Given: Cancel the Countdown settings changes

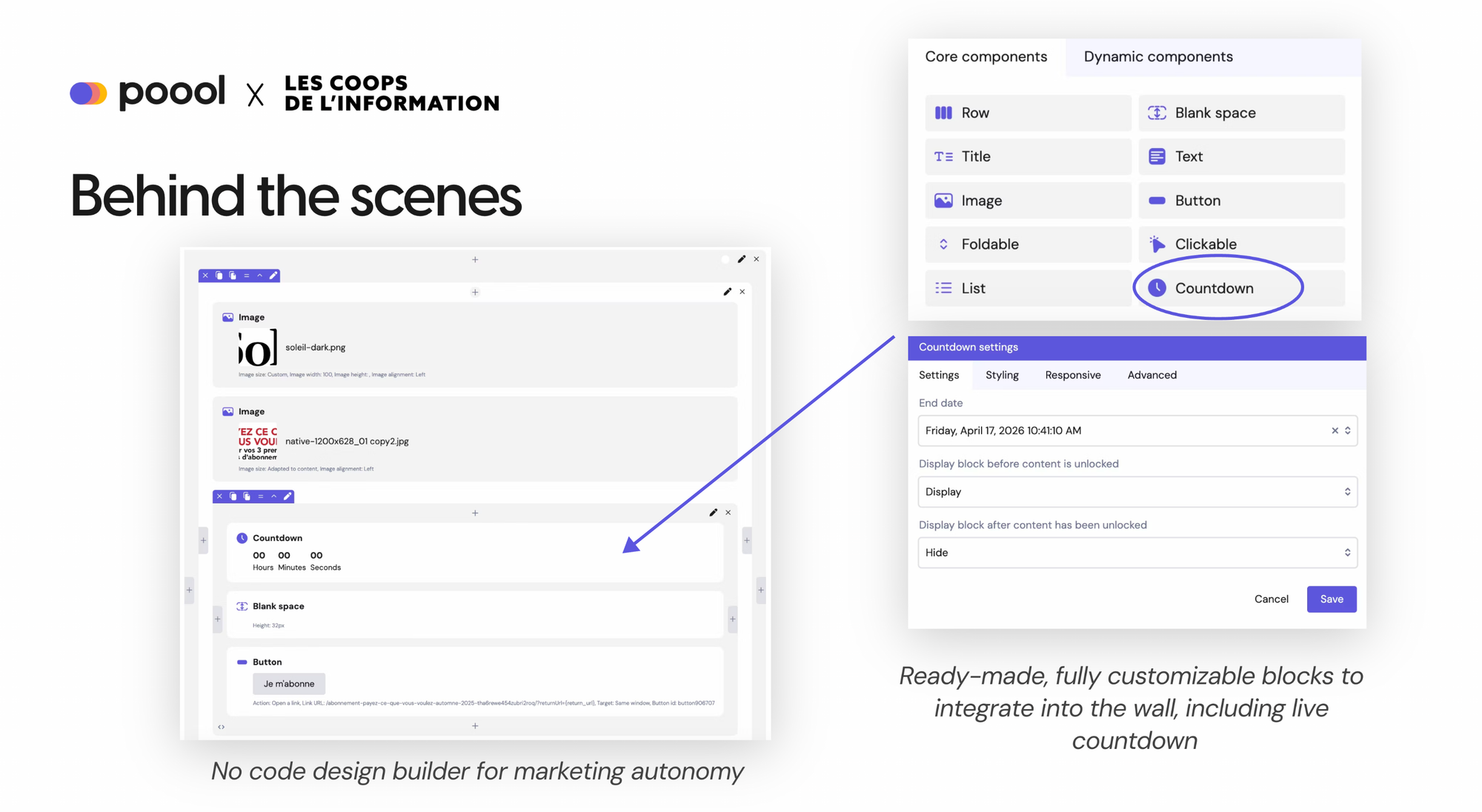Looking at the screenshot, I should tap(1272, 599).
